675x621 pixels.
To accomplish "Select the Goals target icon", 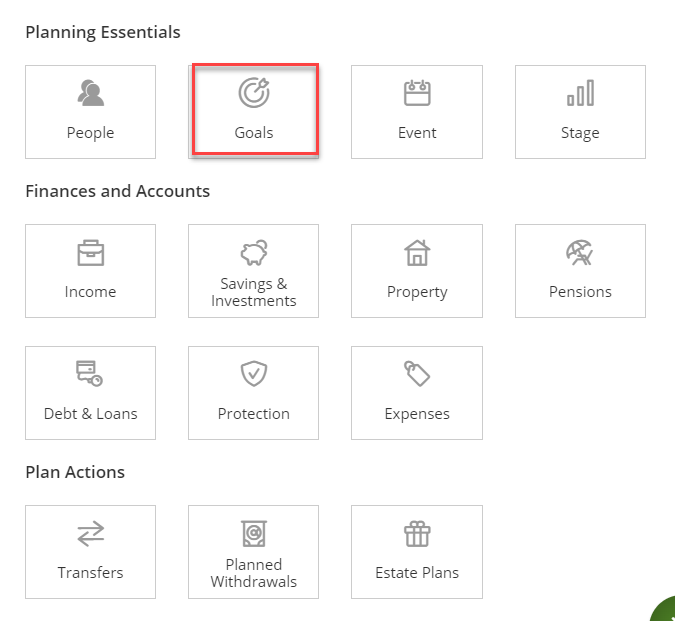I will click(x=254, y=93).
